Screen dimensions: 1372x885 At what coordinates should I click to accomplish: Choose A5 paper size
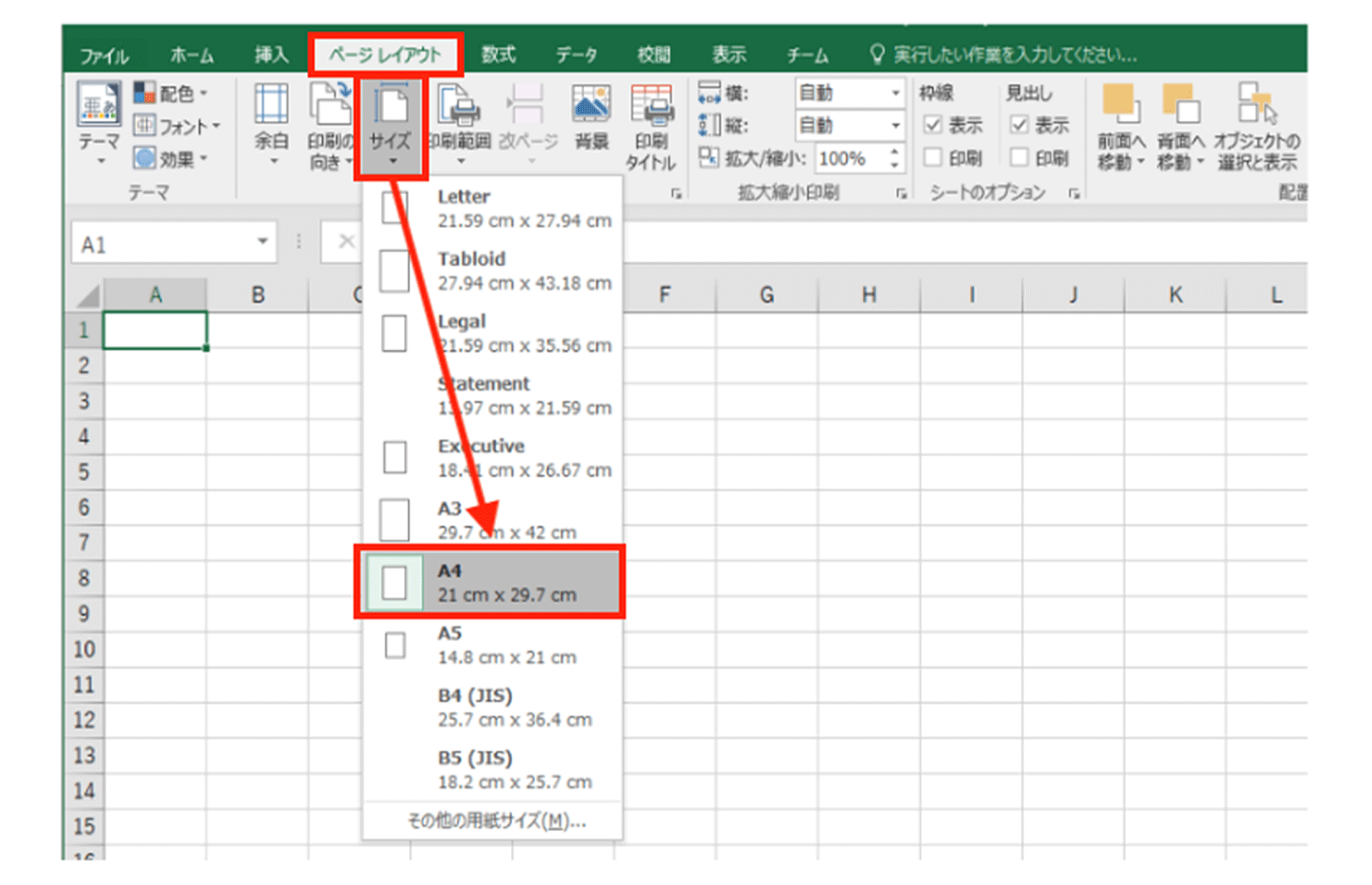pyautogui.click(x=494, y=645)
